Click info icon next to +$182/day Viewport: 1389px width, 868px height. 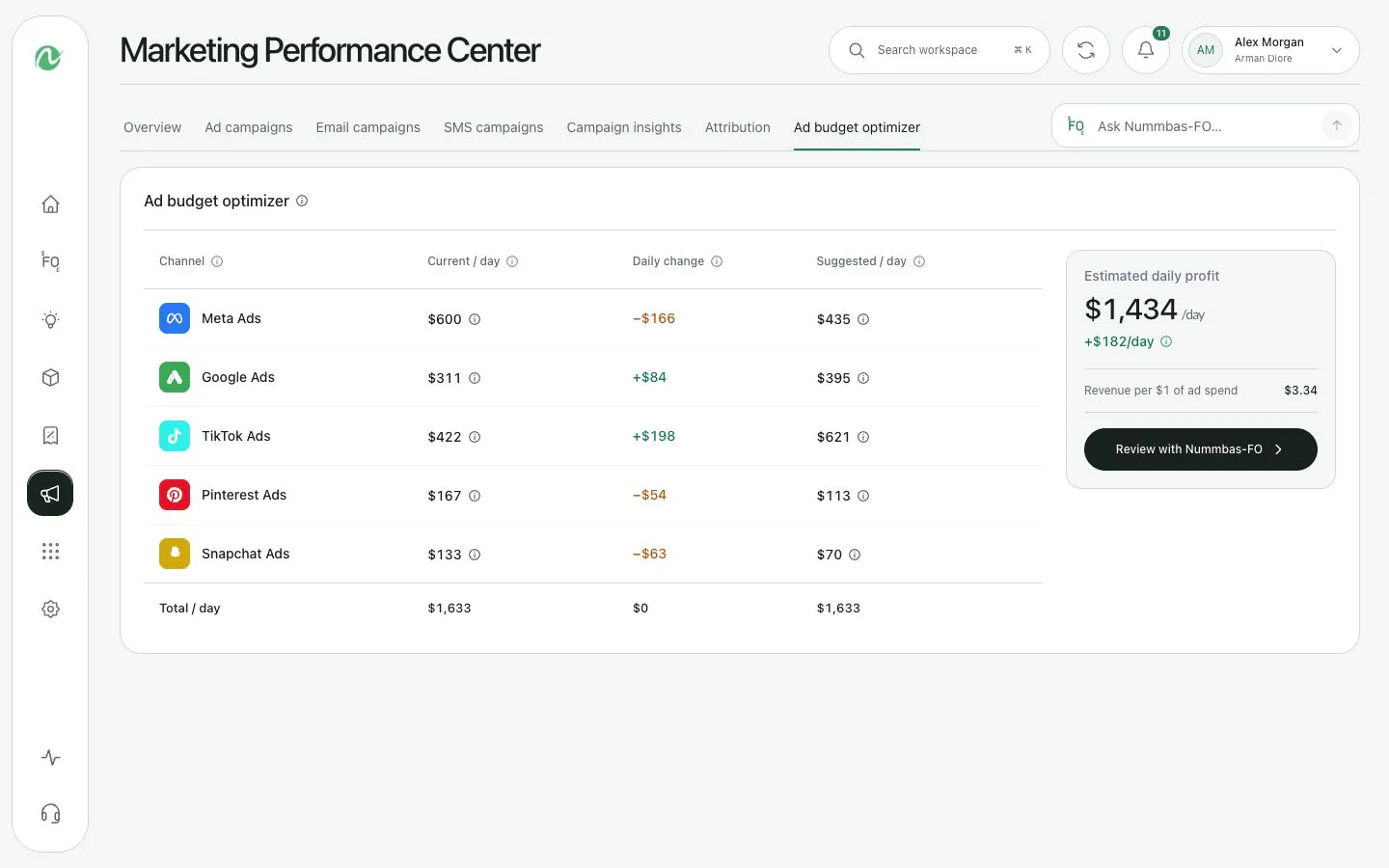[1166, 341]
